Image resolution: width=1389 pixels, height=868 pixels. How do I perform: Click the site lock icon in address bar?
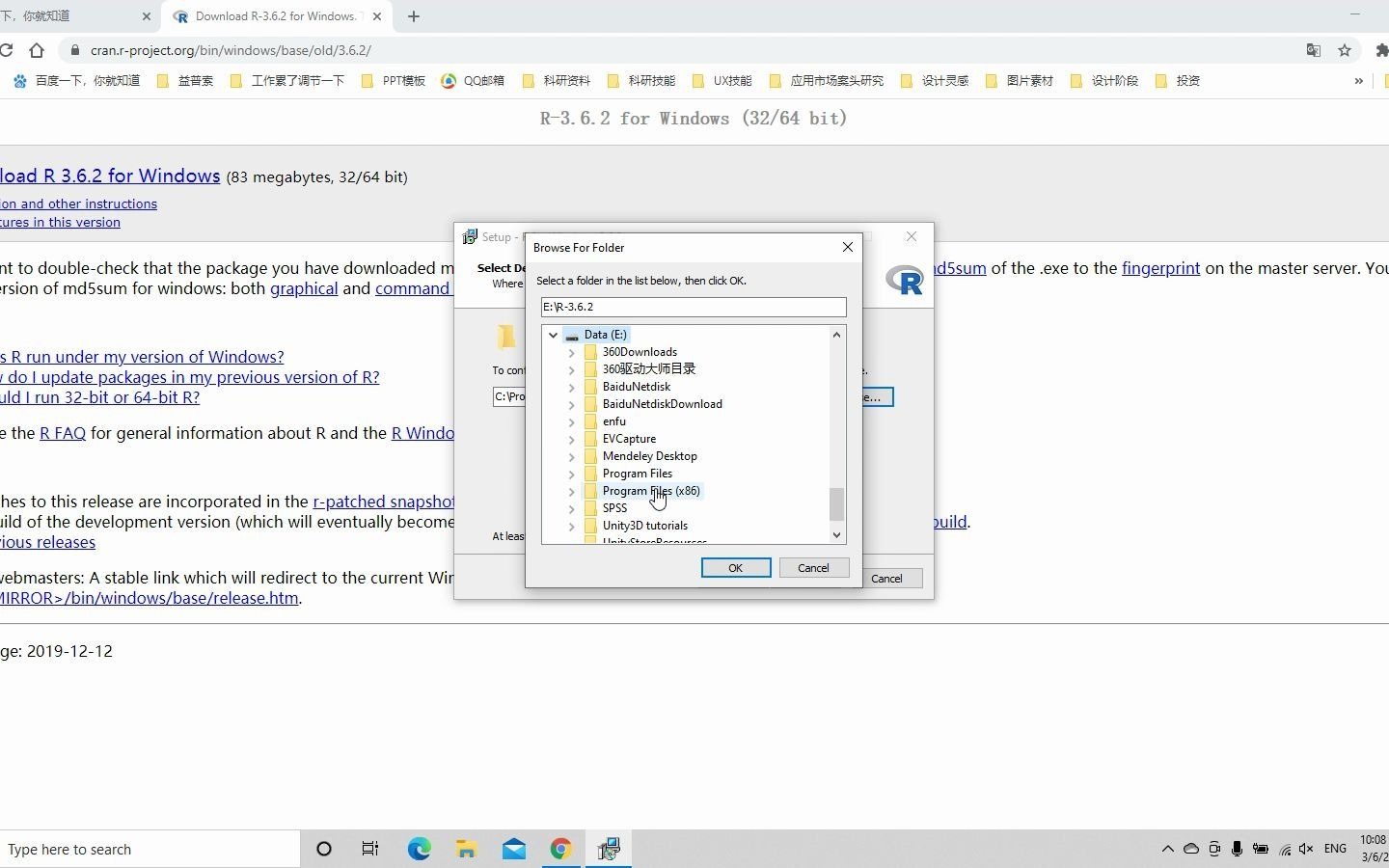click(75, 50)
